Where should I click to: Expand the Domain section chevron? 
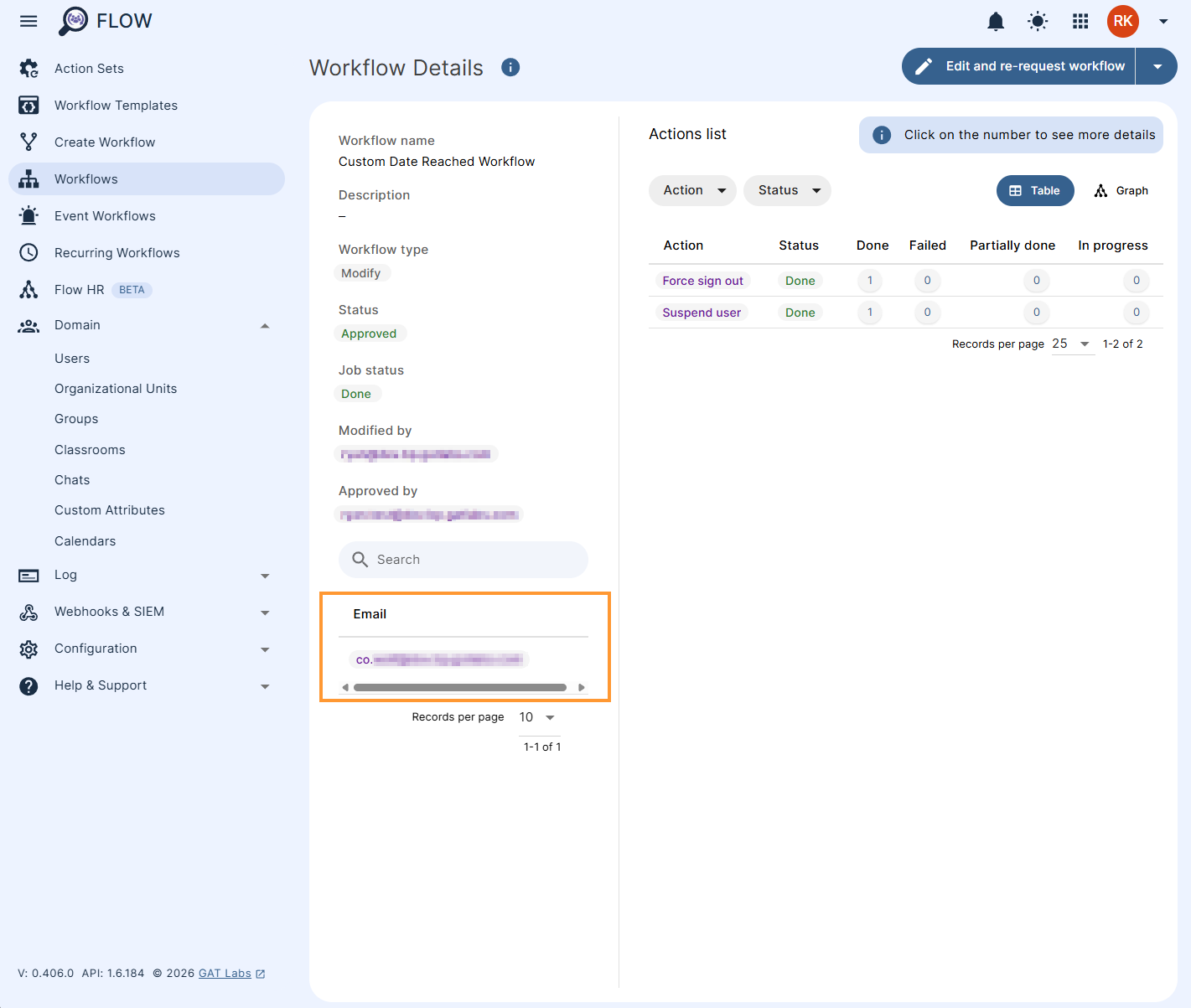pos(265,325)
